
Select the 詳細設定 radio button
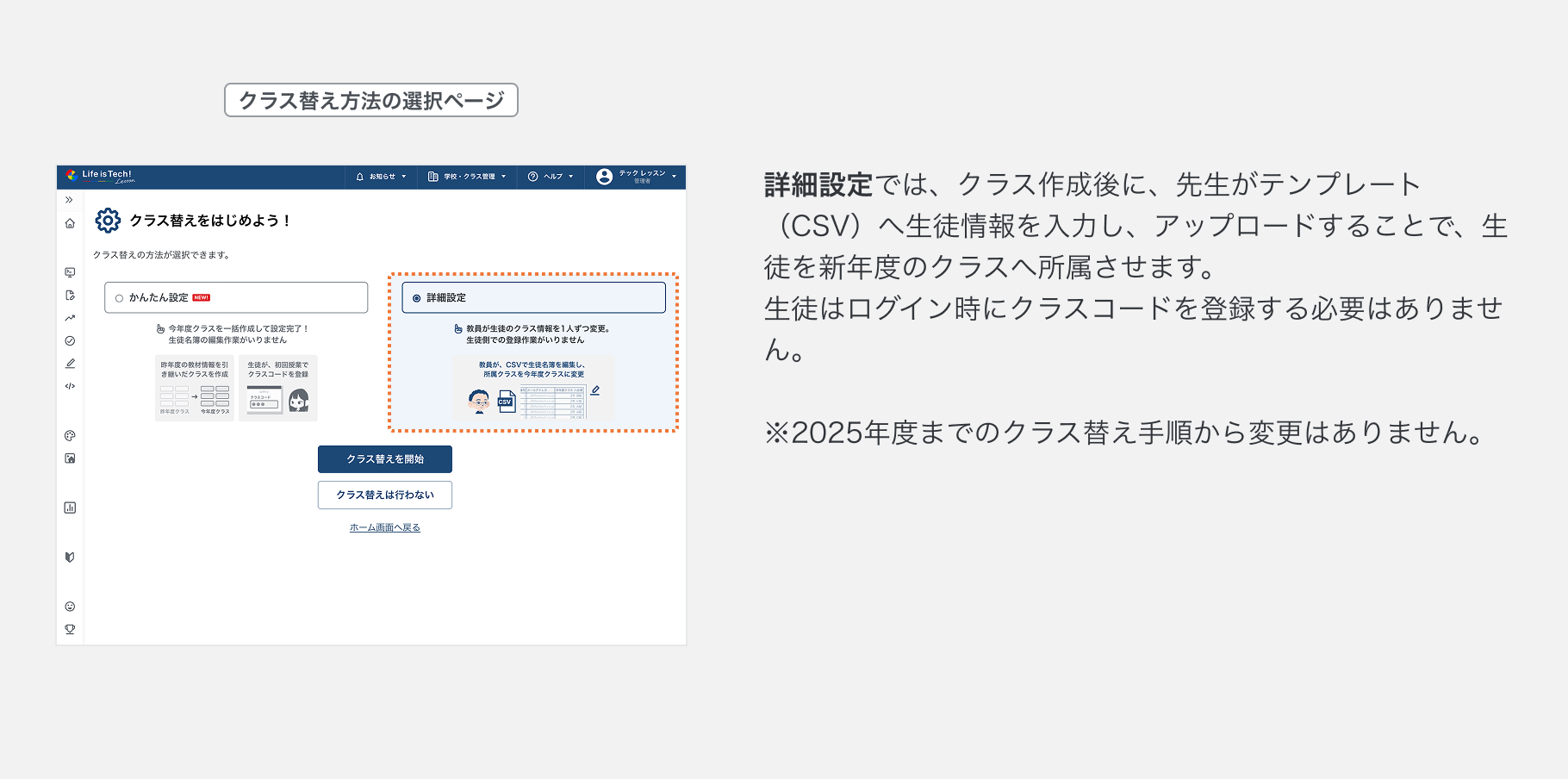(415, 297)
